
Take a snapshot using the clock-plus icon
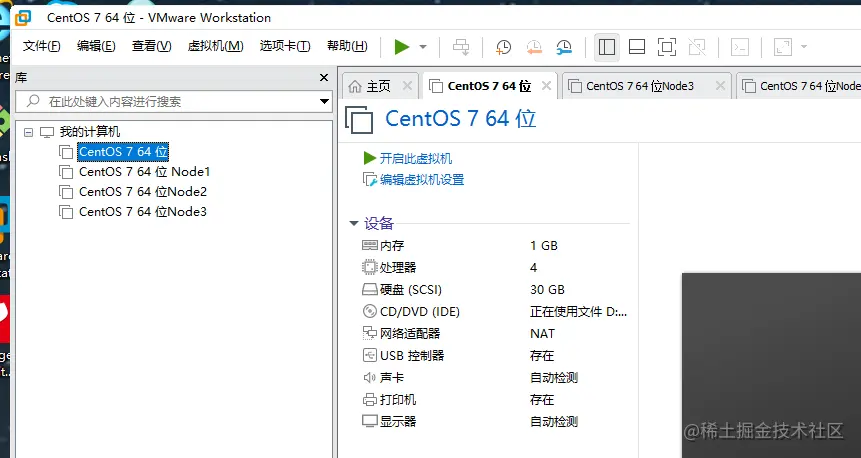[503, 47]
